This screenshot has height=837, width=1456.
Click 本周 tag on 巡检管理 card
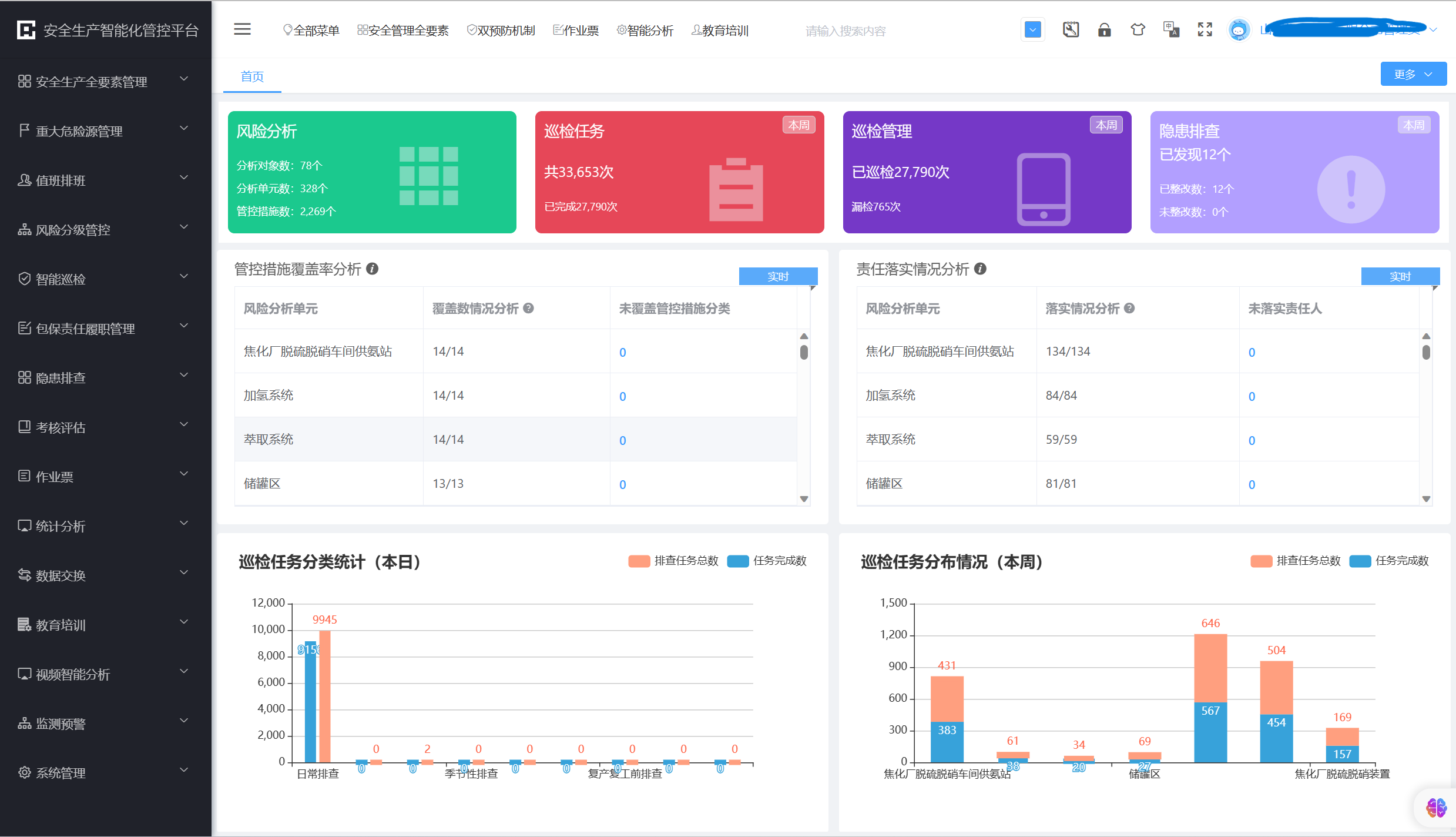[1106, 125]
